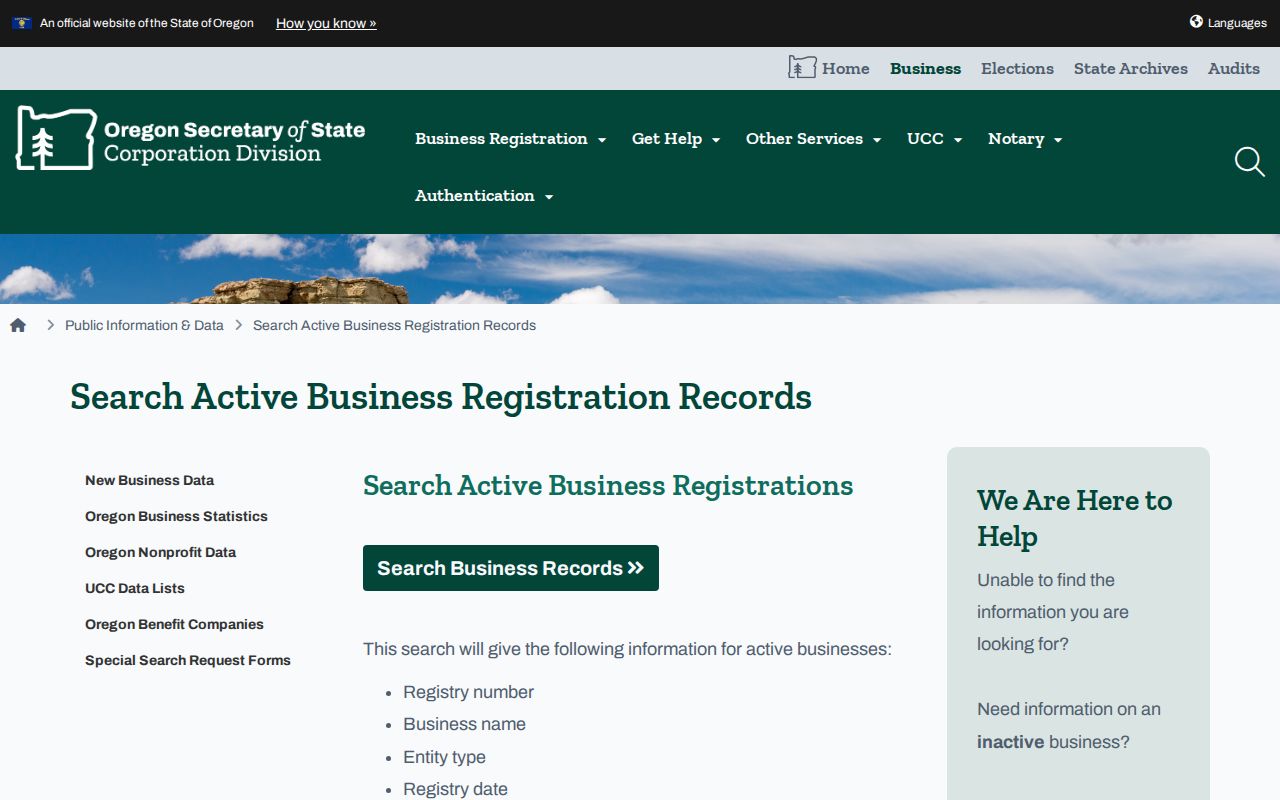Go to Oregon Nonprofit Data
This screenshot has height=800, width=1280.
tap(160, 552)
